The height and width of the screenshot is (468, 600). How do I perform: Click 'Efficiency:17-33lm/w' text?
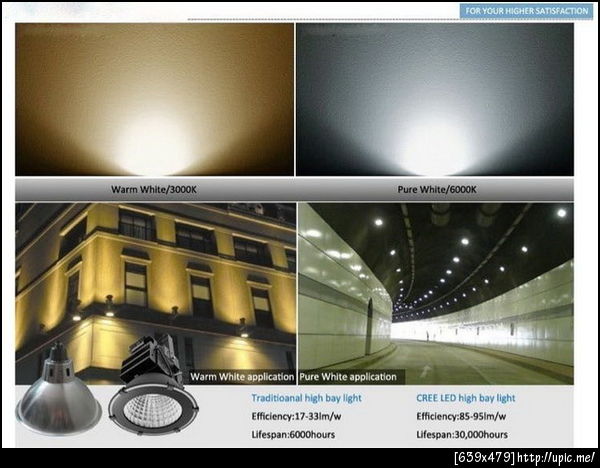pos(296,416)
